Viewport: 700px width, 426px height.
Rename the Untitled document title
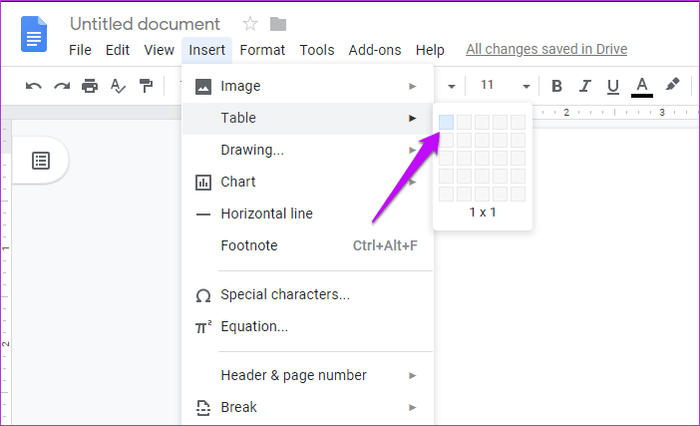pyautogui.click(x=145, y=24)
